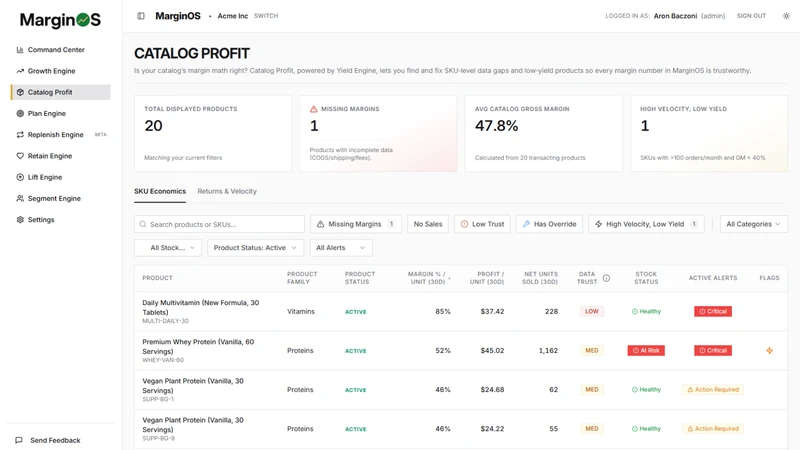Click the MarginOS logo
Viewport: 800px width, 450px height.
pos(60,20)
